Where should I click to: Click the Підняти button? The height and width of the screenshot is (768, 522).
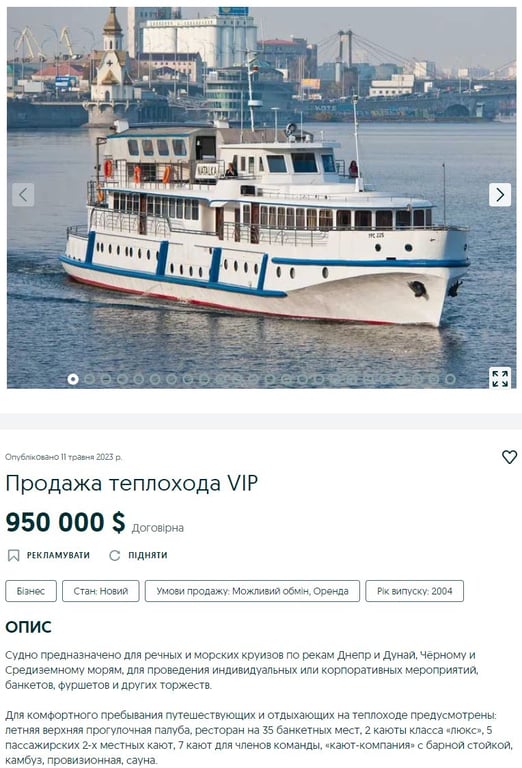[x=139, y=555]
